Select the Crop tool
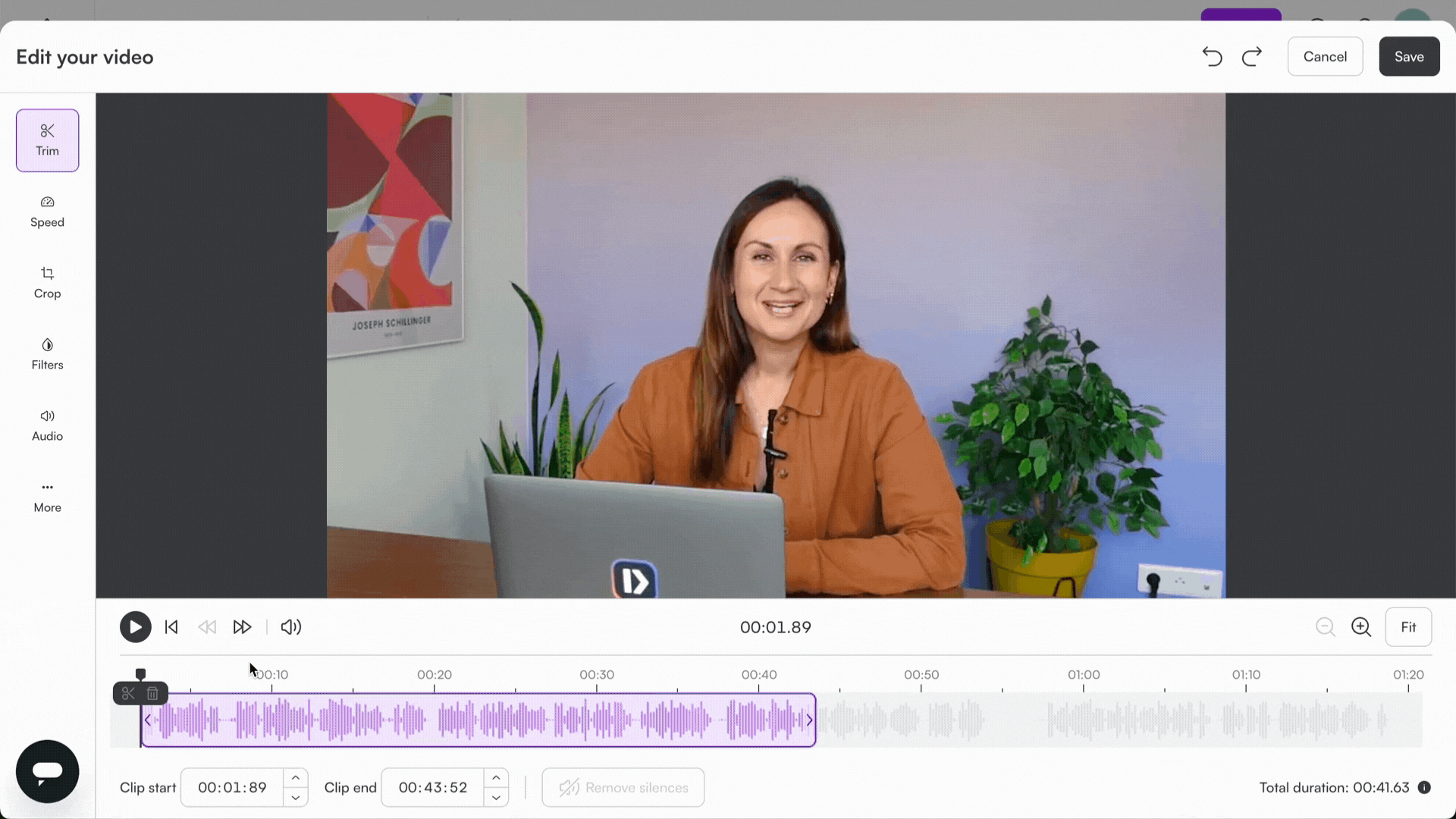 pyautogui.click(x=47, y=282)
